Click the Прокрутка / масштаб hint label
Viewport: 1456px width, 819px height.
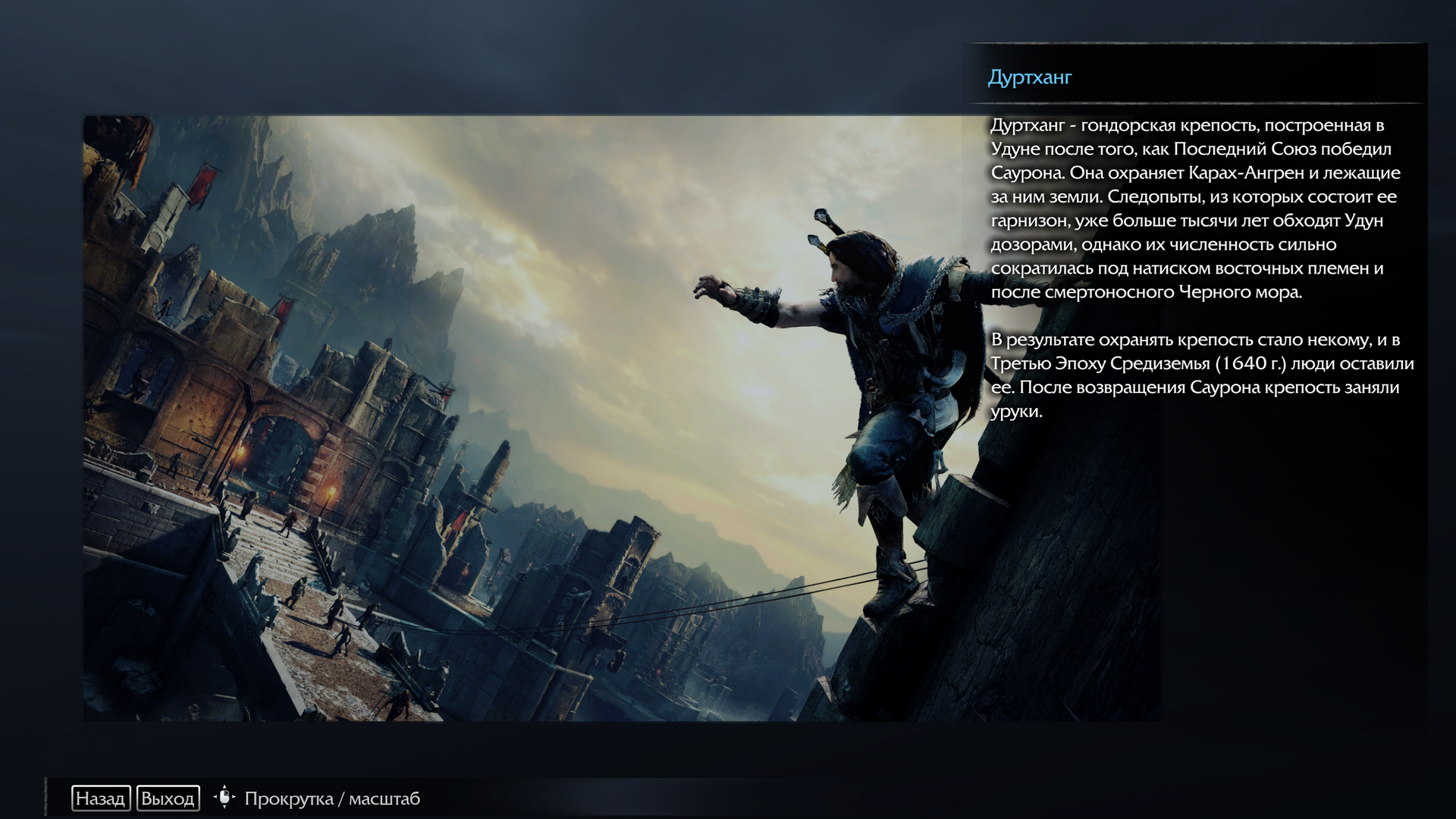[331, 799]
